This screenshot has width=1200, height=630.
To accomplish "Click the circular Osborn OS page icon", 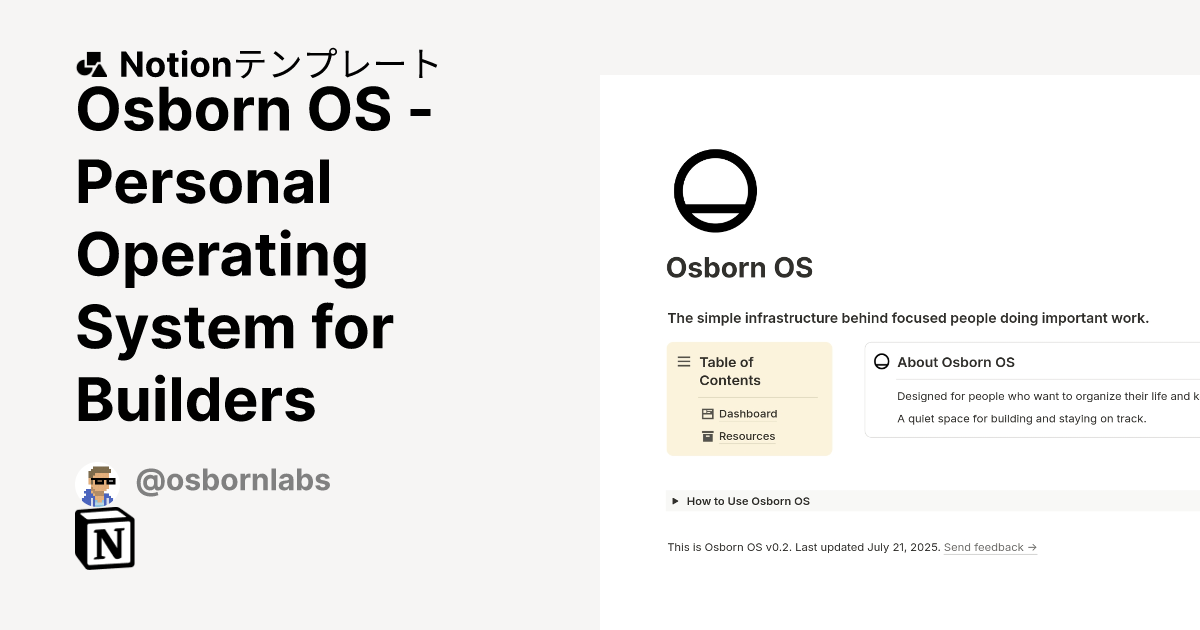I will pos(715,191).
